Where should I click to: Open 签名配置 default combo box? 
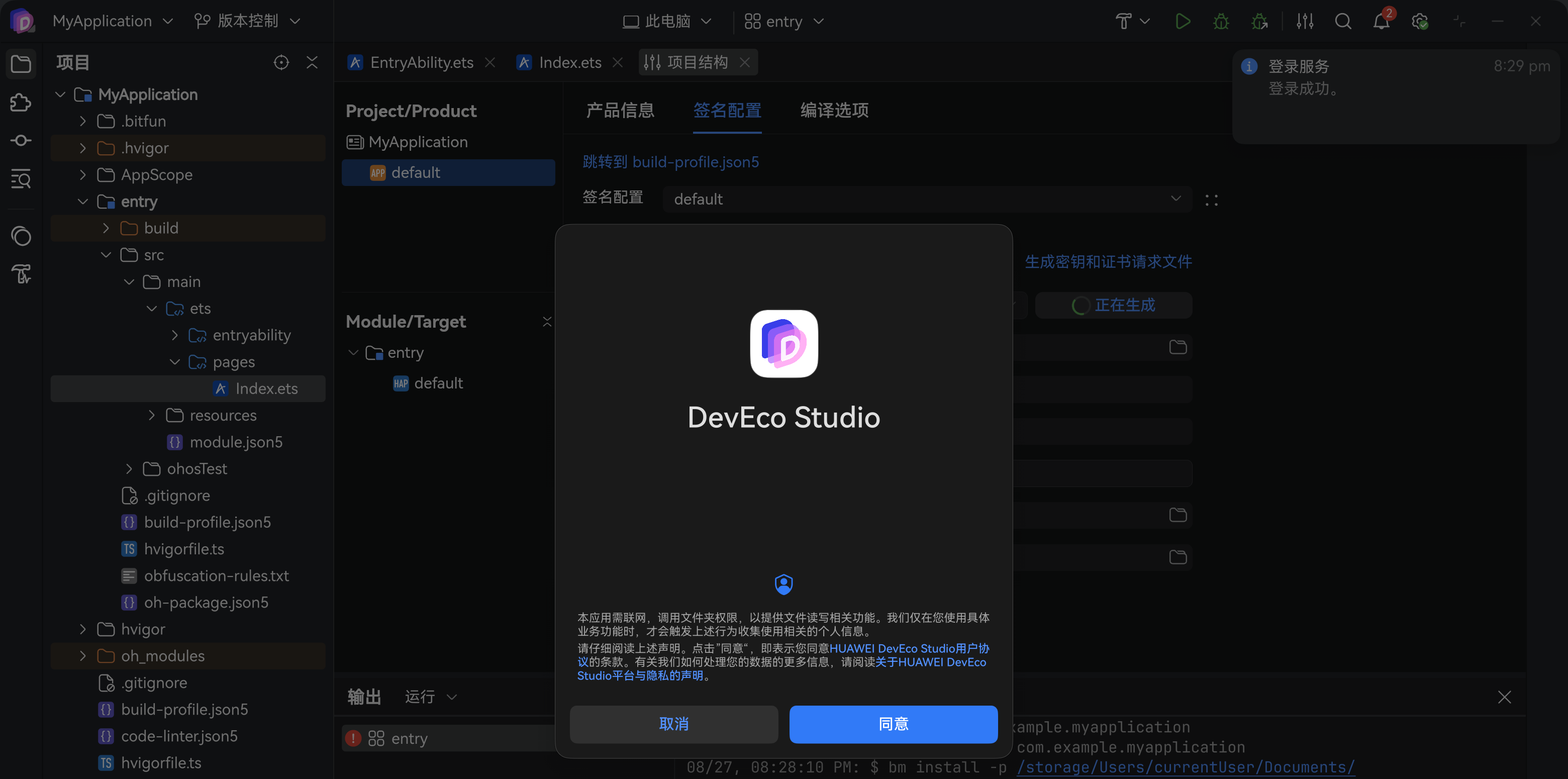point(927,200)
